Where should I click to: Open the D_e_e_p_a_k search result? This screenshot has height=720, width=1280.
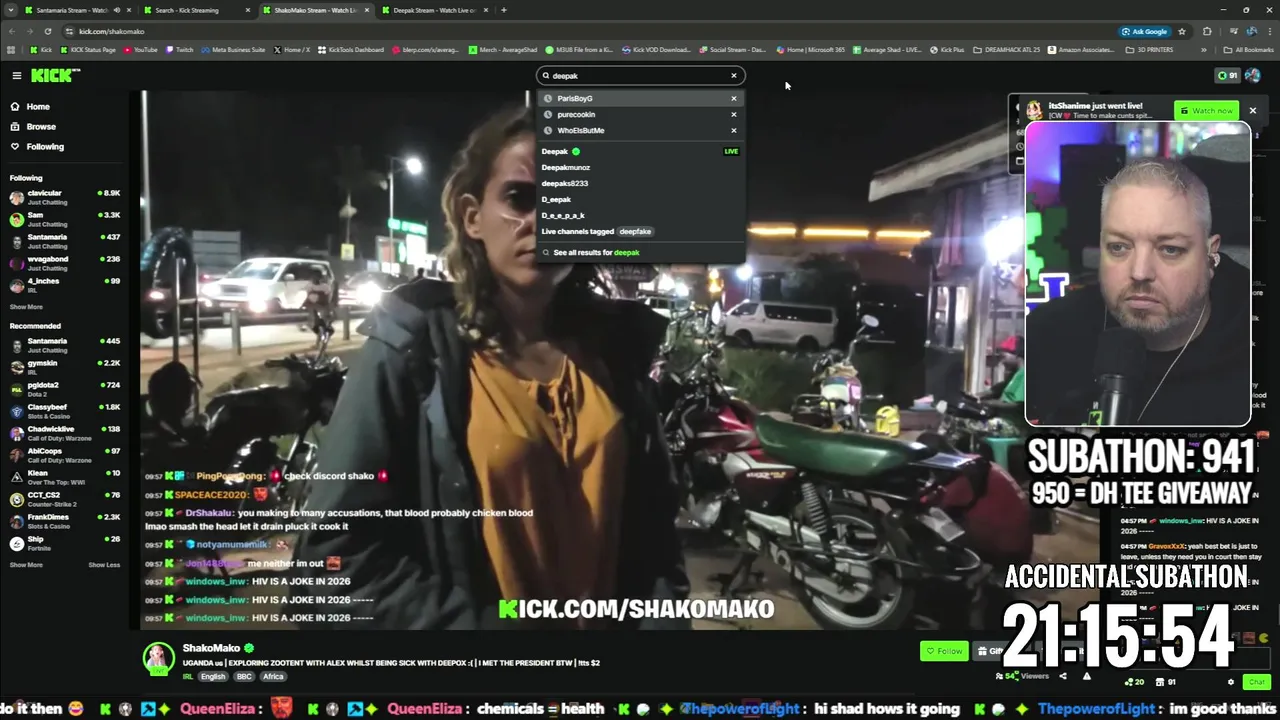tap(640, 215)
